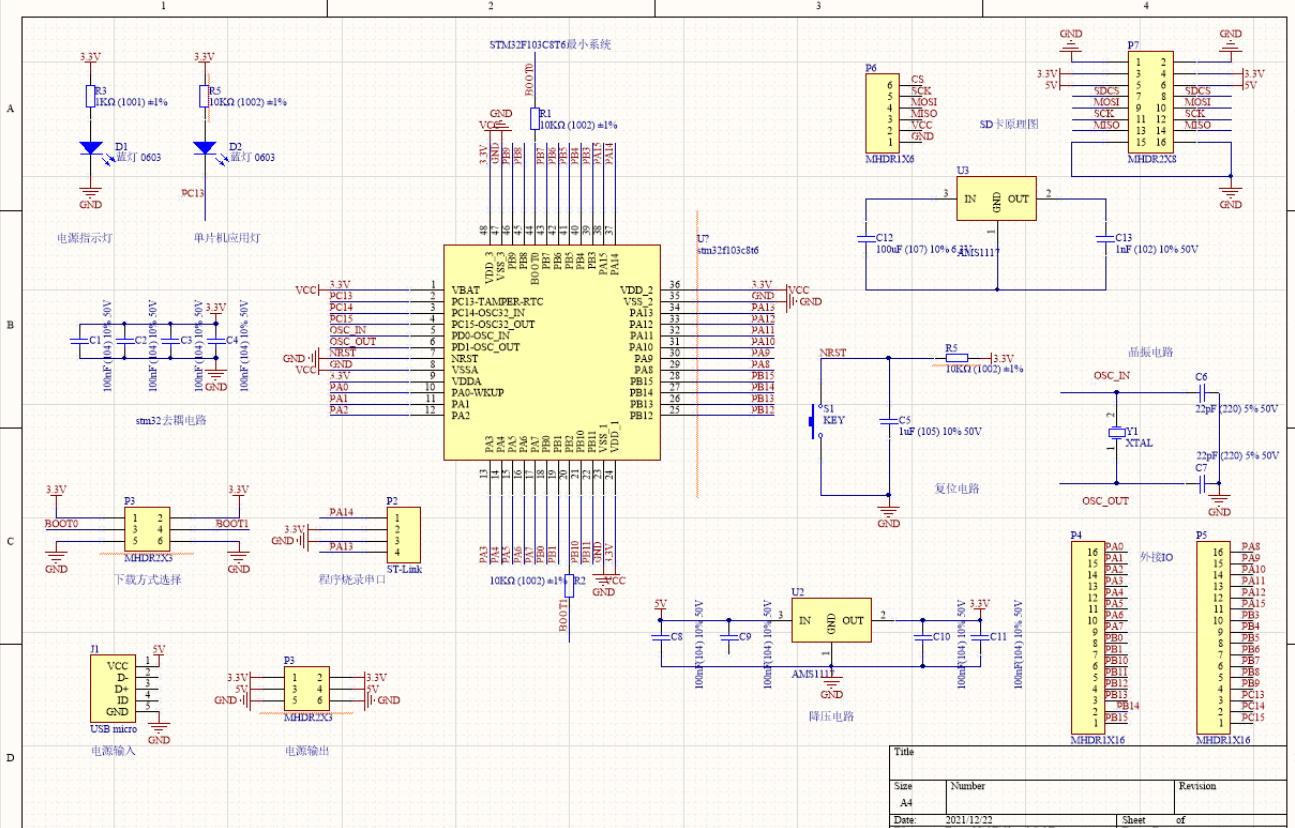The image size is (1295, 828).
Task: Select decoupling capacitor C1
Action: click(80, 341)
